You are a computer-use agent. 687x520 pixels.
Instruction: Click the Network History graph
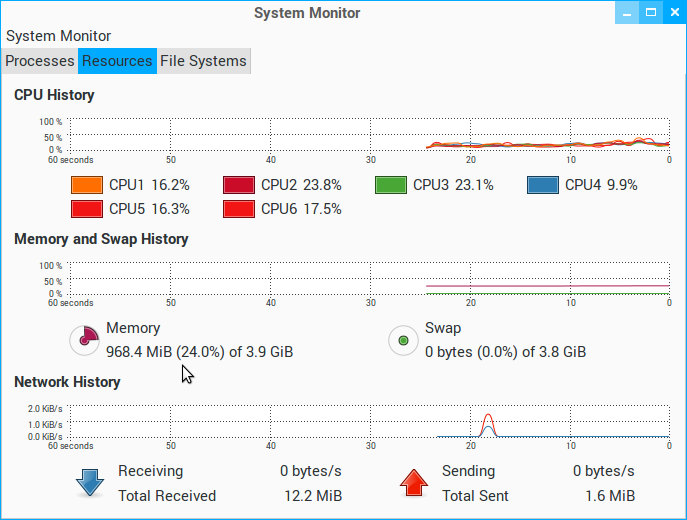[368, 422]
